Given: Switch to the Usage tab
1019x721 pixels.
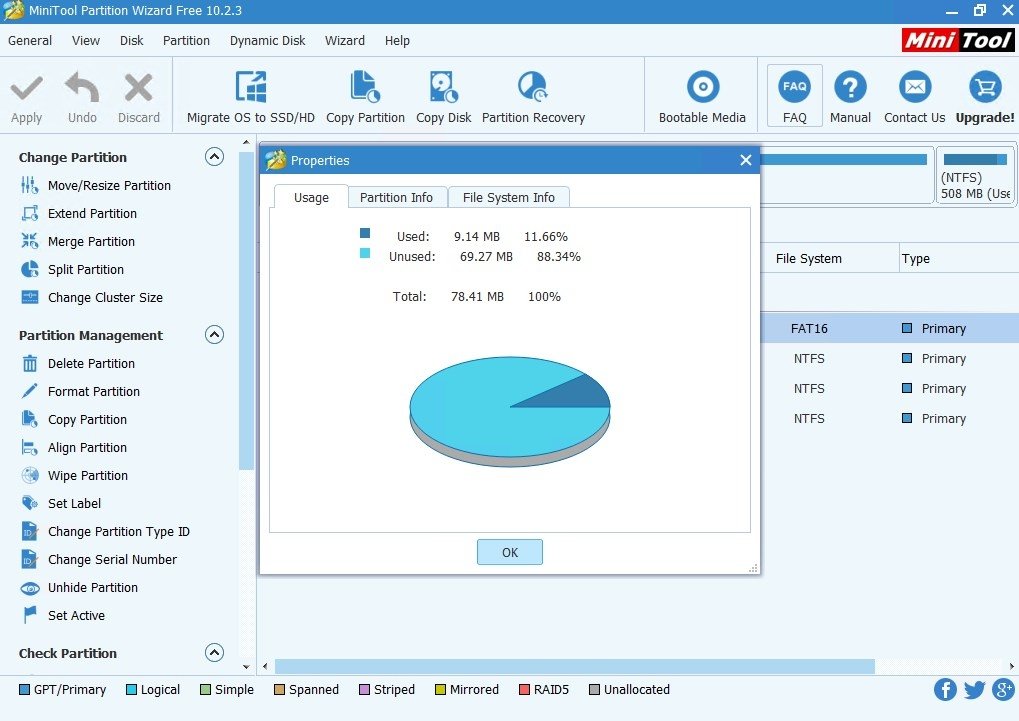Looking at the screenshot, I should pyautogui.click(x=311, y=197).
